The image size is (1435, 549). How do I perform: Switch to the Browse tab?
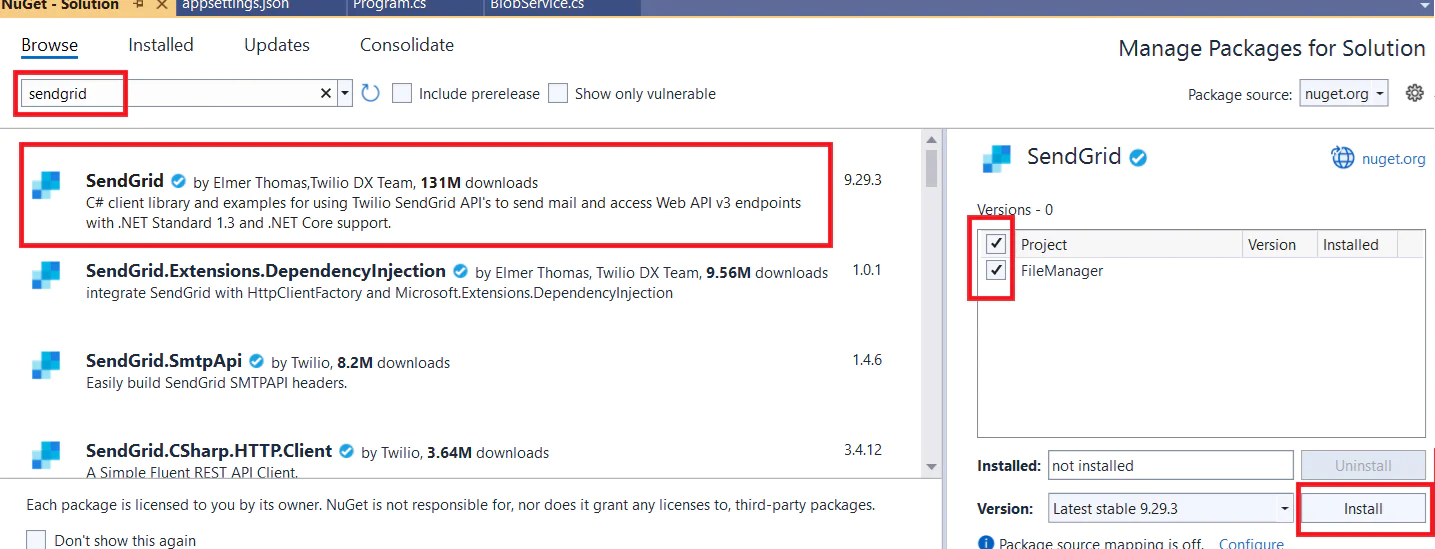tap(49, 45)
